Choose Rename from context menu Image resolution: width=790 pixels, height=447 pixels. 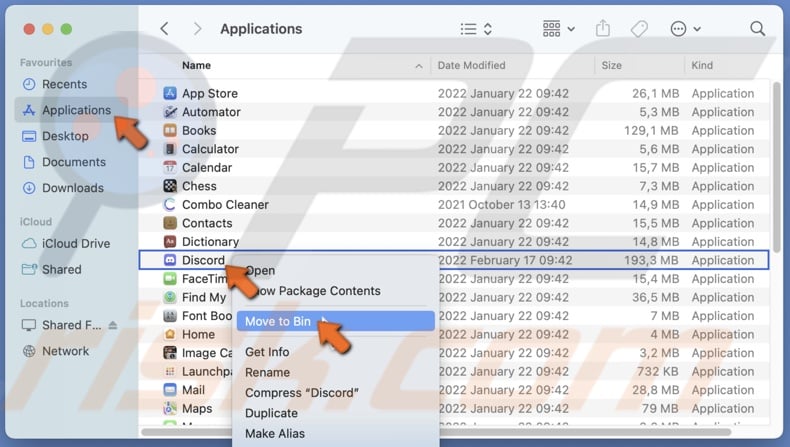coord(336,372)
